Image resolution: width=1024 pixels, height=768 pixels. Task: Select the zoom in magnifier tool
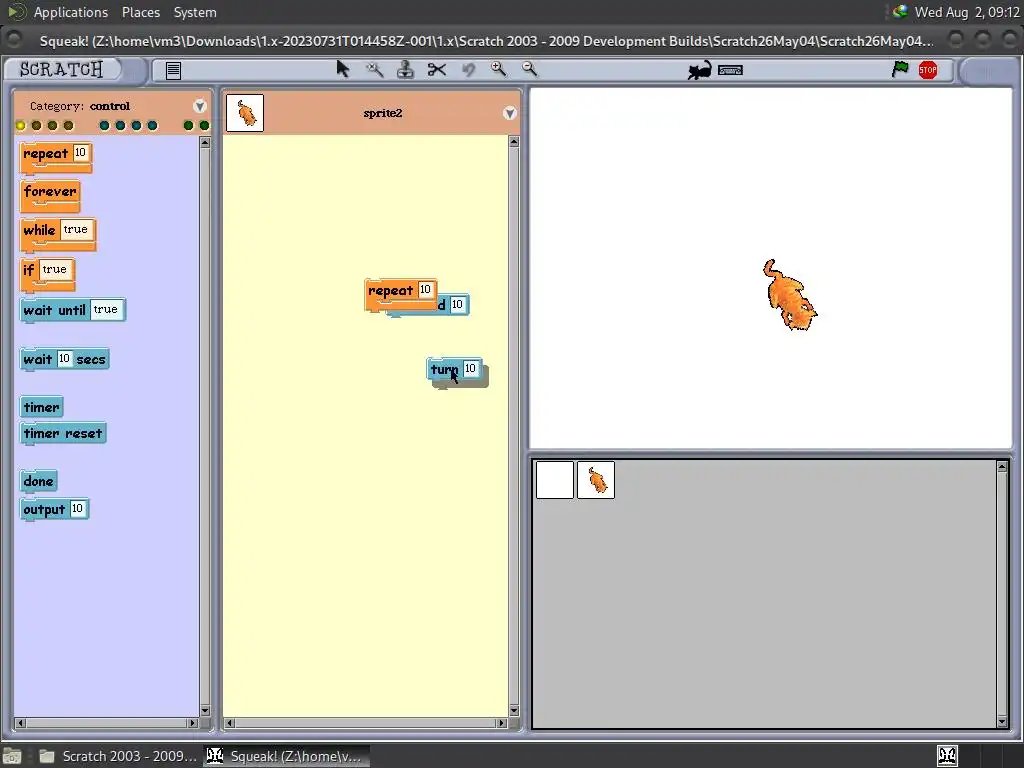(498, 69)
